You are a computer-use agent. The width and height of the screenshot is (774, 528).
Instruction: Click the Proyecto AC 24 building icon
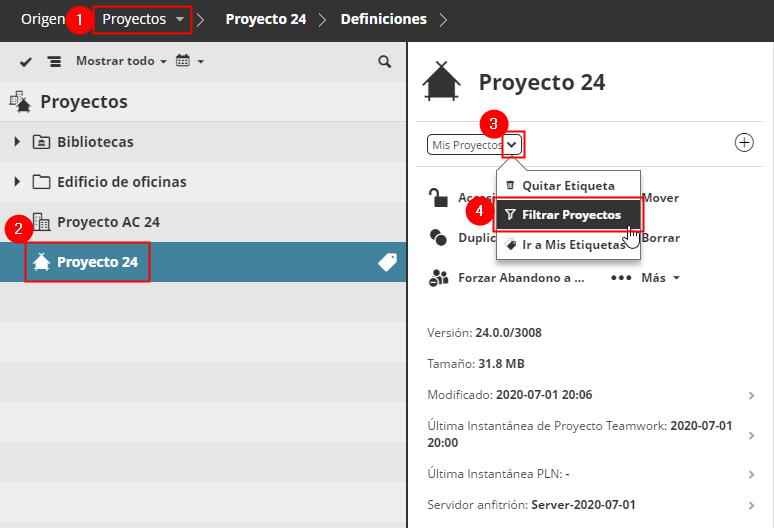pyautogui.click(x=41, y=222)
